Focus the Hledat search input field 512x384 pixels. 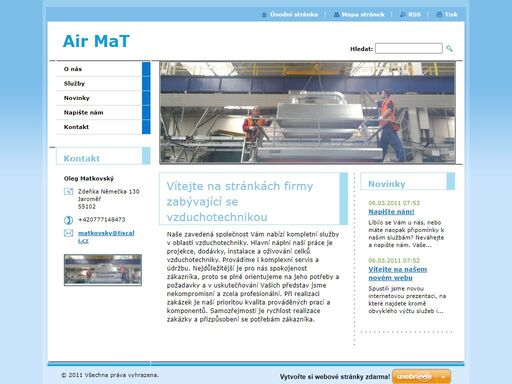tap(409, 48)
